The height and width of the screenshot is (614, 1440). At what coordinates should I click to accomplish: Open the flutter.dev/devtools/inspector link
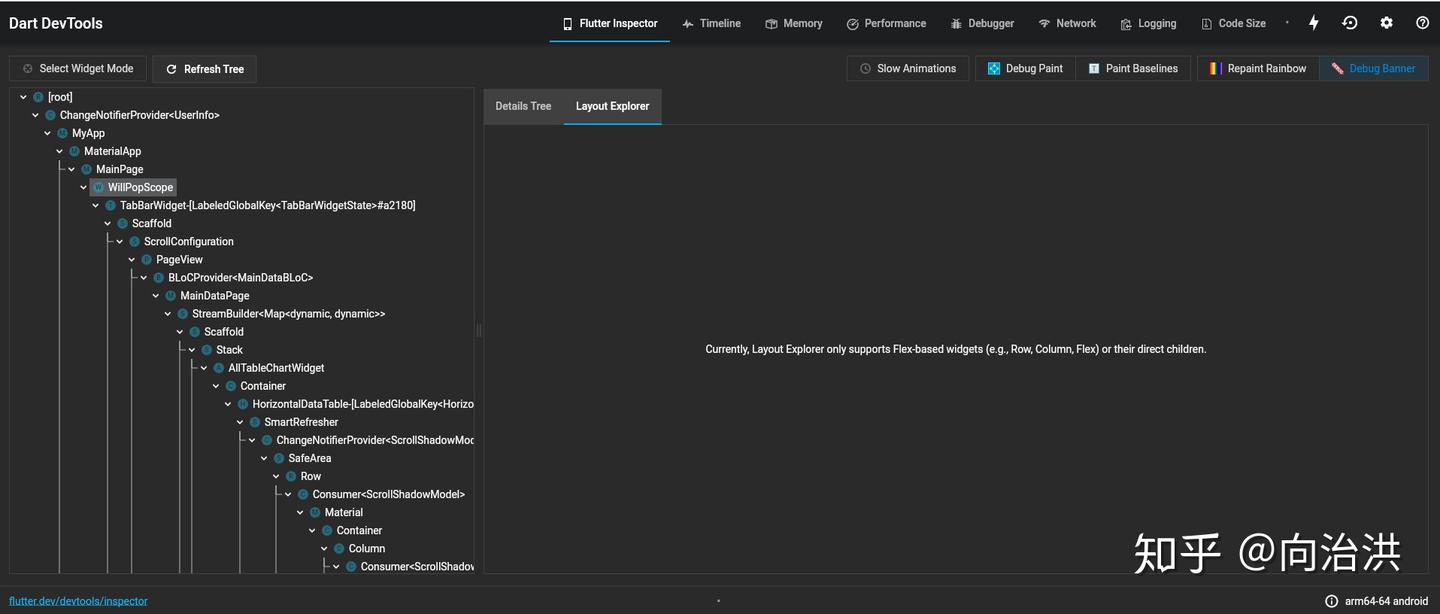click(78, 601)
